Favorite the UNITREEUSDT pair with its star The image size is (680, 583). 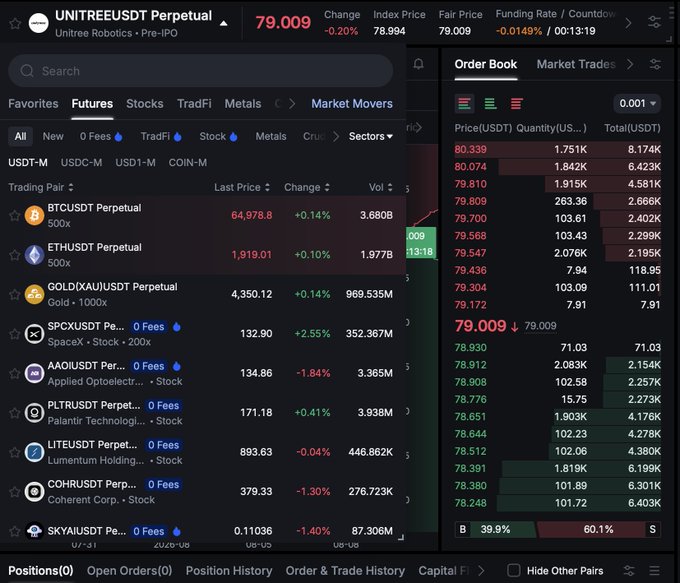coord(15,23)
